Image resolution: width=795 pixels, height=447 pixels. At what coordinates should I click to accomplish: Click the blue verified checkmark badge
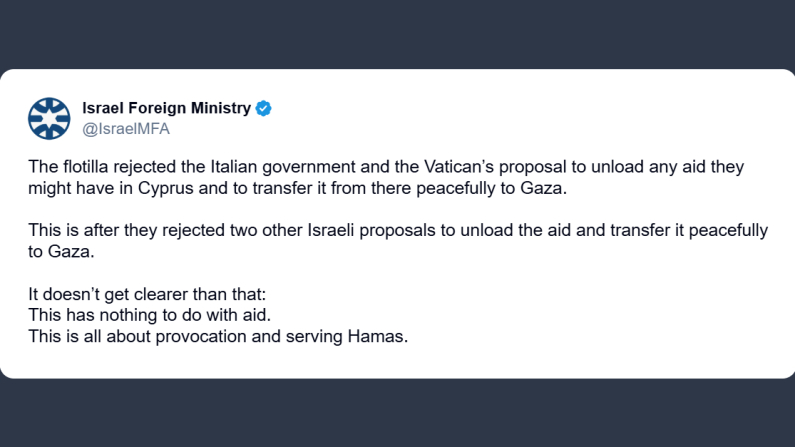(264, 108)
